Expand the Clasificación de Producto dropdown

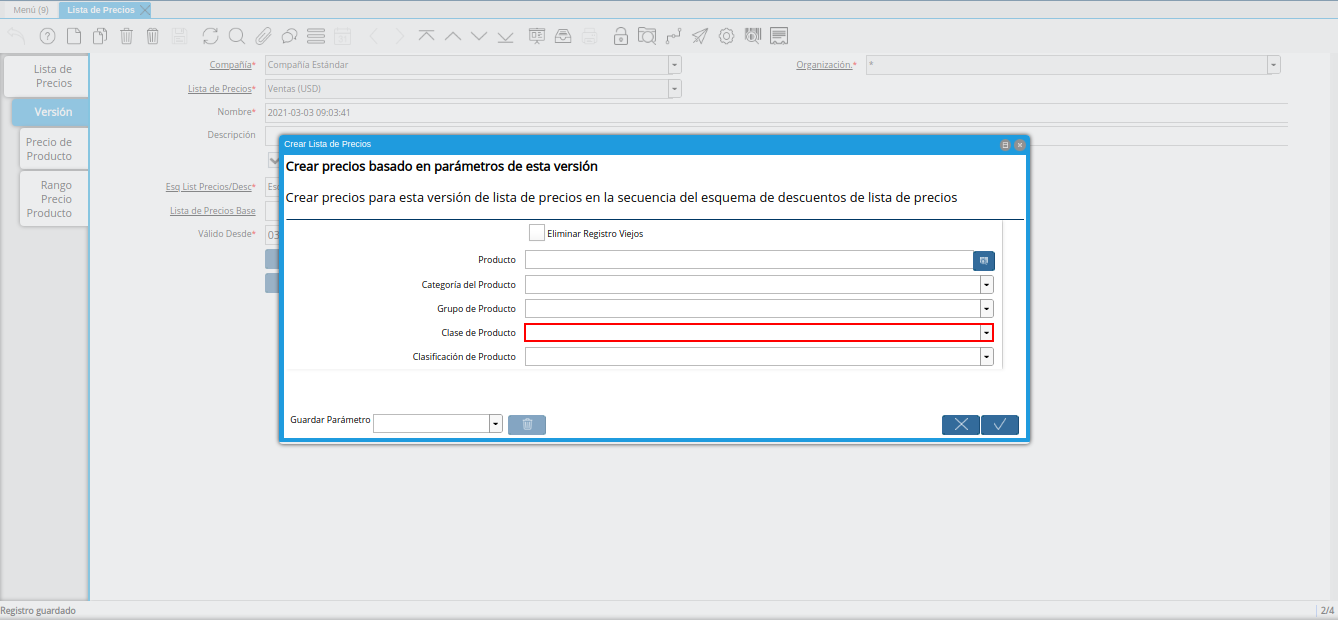(986, 357)
